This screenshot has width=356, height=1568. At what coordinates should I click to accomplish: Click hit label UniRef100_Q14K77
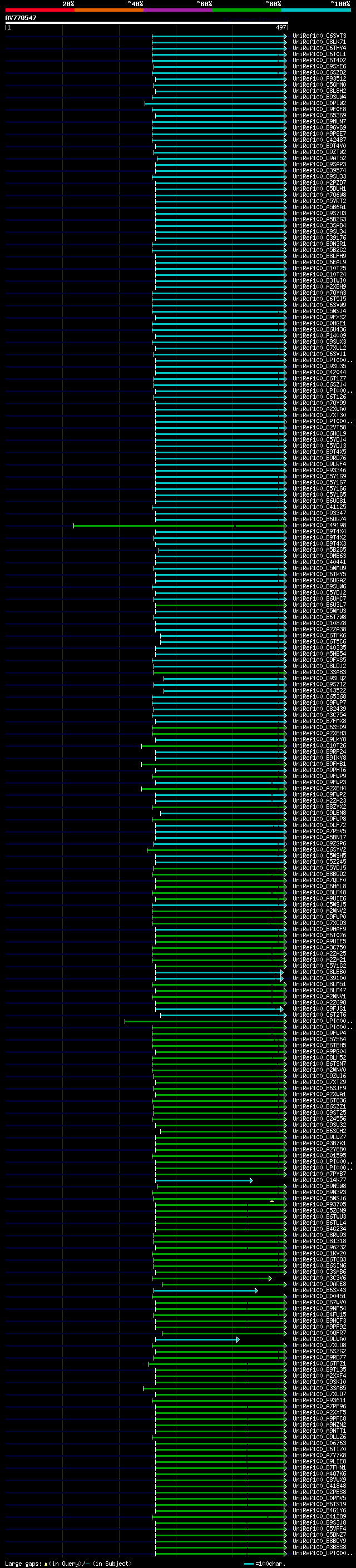click(319, 1180)
